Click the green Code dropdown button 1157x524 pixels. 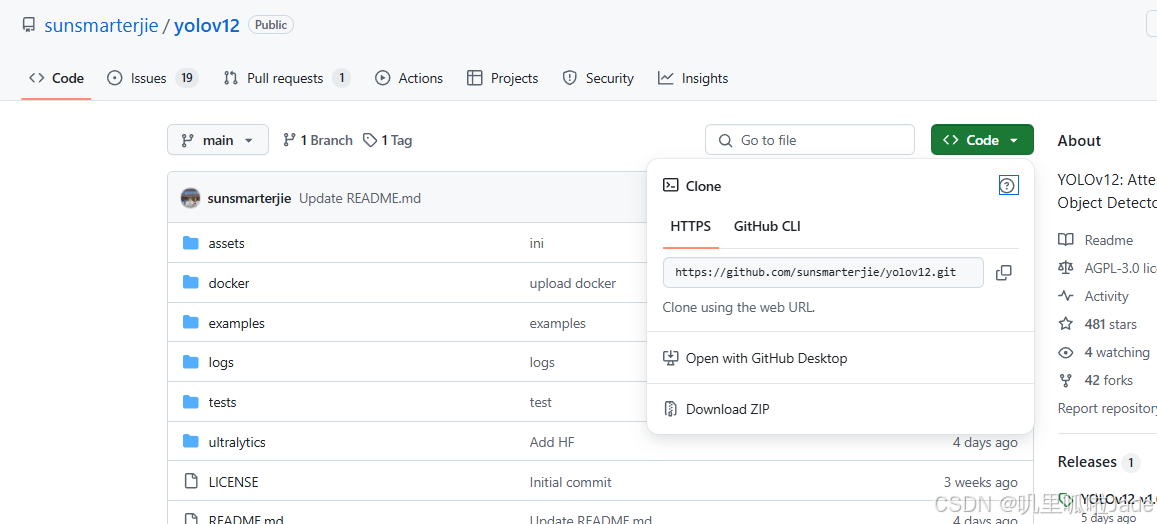tap(982, 140)
